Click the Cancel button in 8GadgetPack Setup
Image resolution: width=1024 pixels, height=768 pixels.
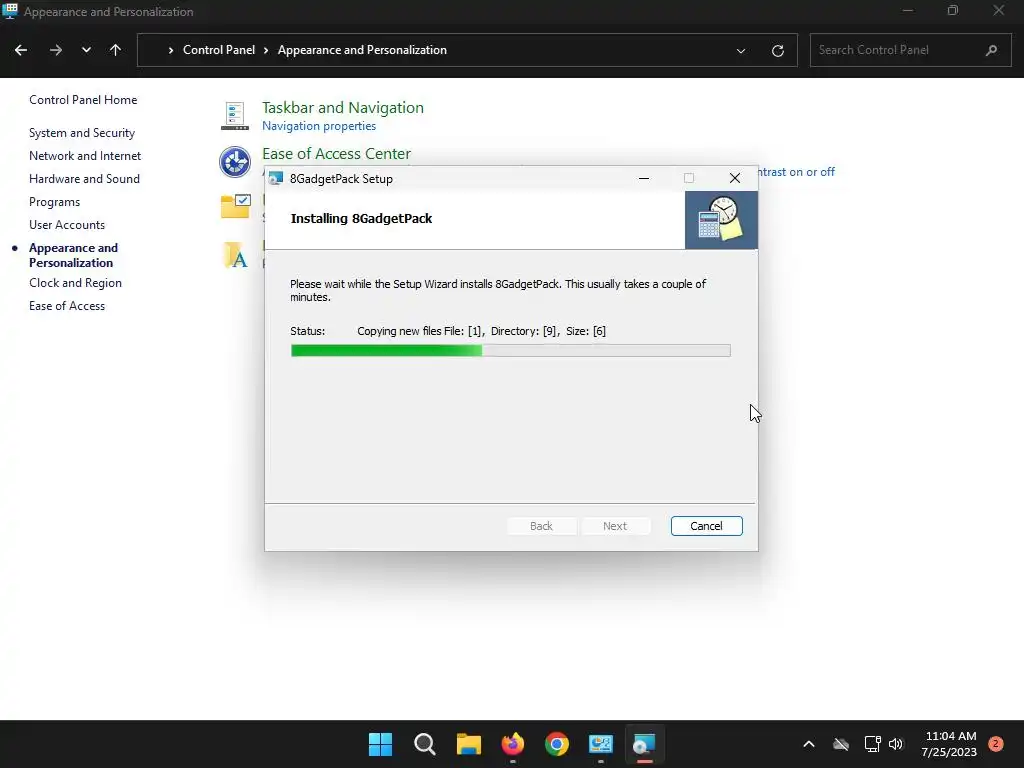click(706, 526)
